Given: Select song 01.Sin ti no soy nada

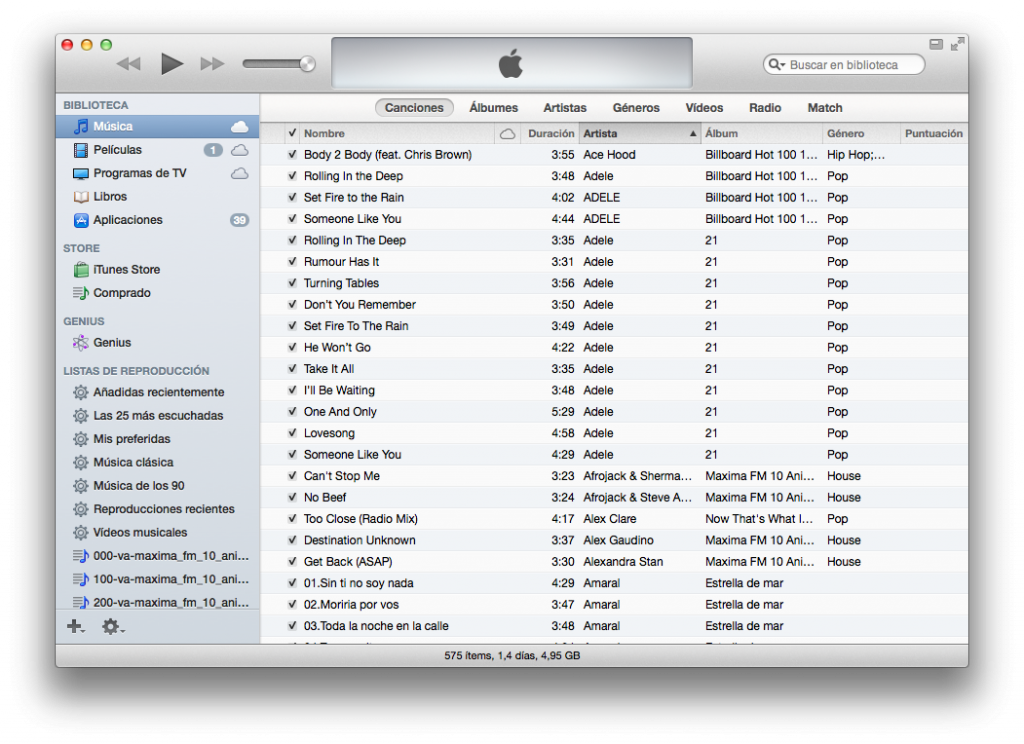Looking at the screenshot, I should pyautogui.click(x=614, y=583).
